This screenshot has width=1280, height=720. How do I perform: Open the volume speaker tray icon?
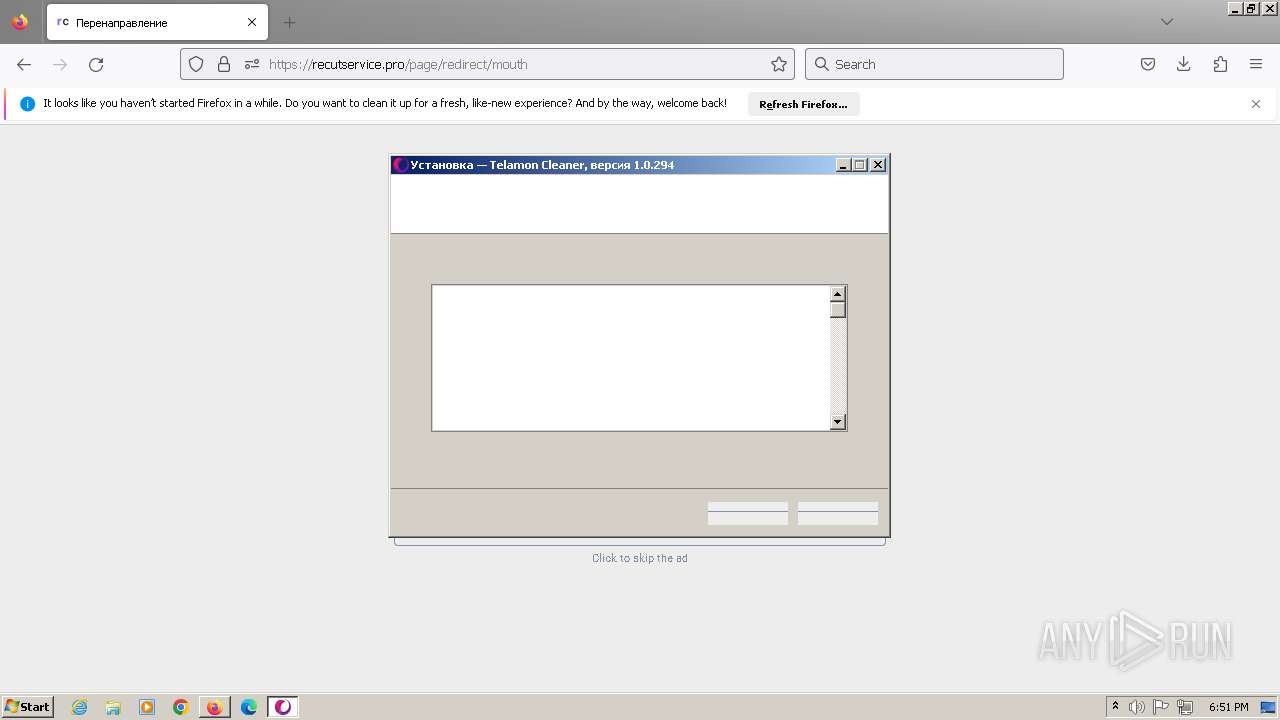click(1137, 707)
